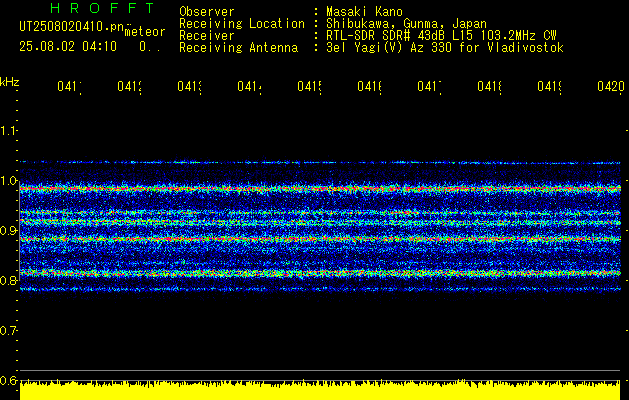Screen dimensions: 629x400
Task: Click the 'Receiving Antenna' label
Action: [x=238, y=48]
